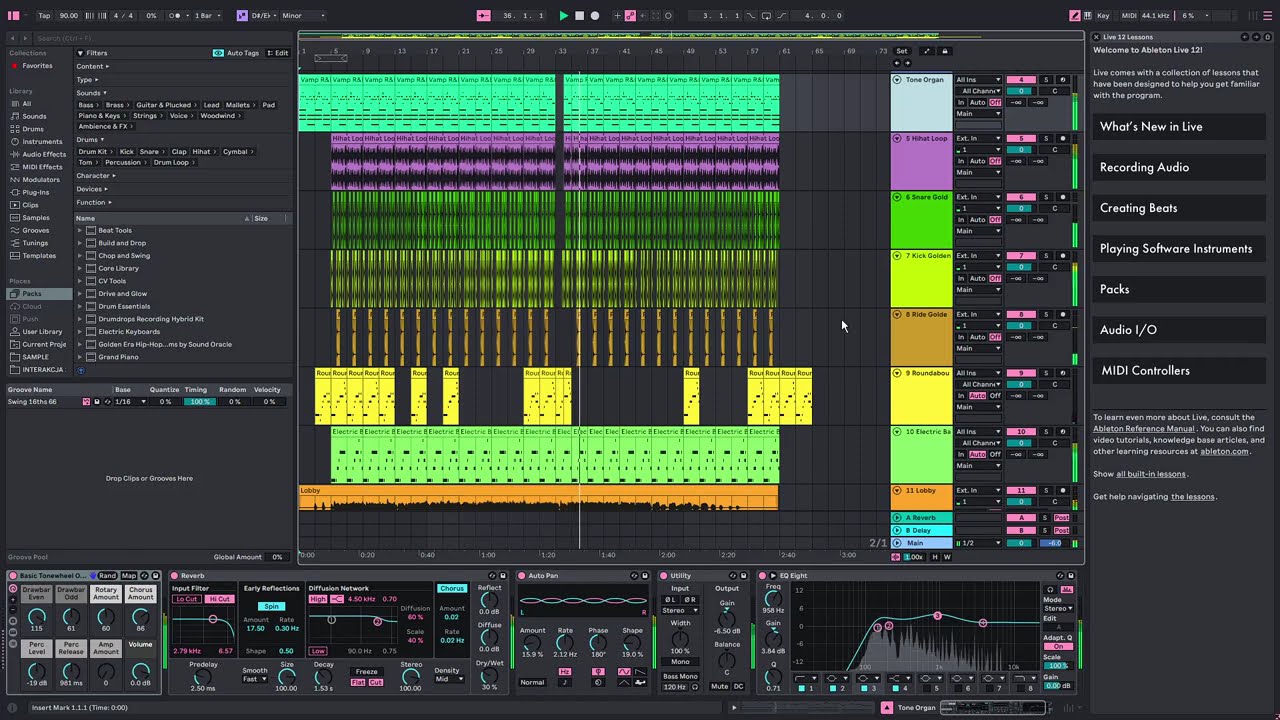Close the Live 12 Lessons panel
This screenshot has height=720, width=1280.
[x=1097, y=37]
